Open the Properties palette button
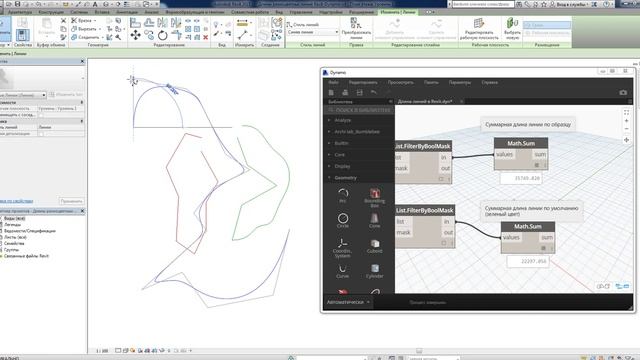Viewport: 640px width, 360px height. click(22, 35)
